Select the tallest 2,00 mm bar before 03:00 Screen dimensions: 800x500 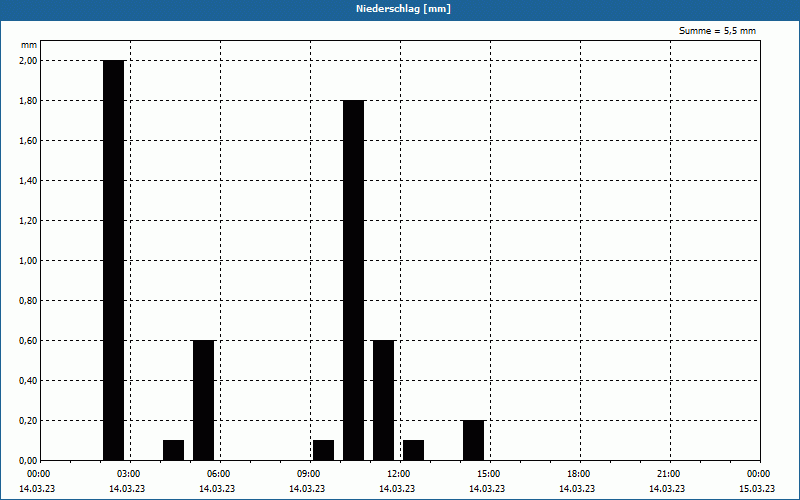point(113,260)
